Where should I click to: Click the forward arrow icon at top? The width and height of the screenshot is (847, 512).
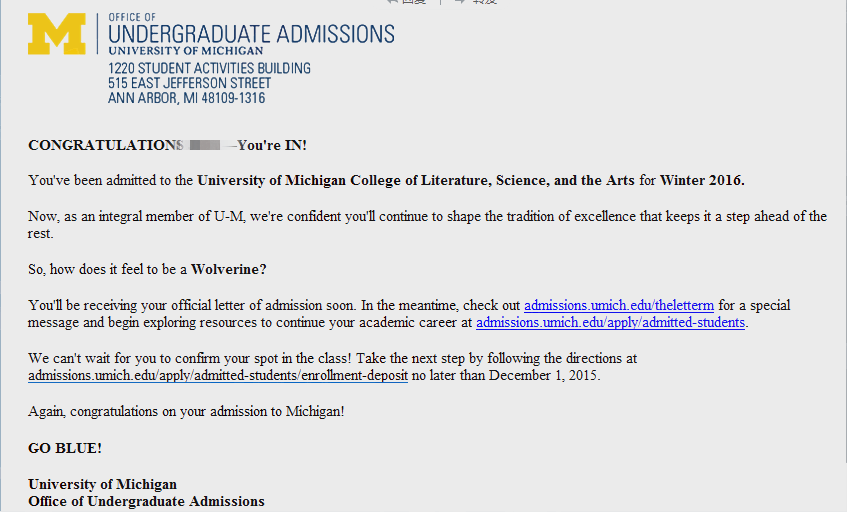460,2
